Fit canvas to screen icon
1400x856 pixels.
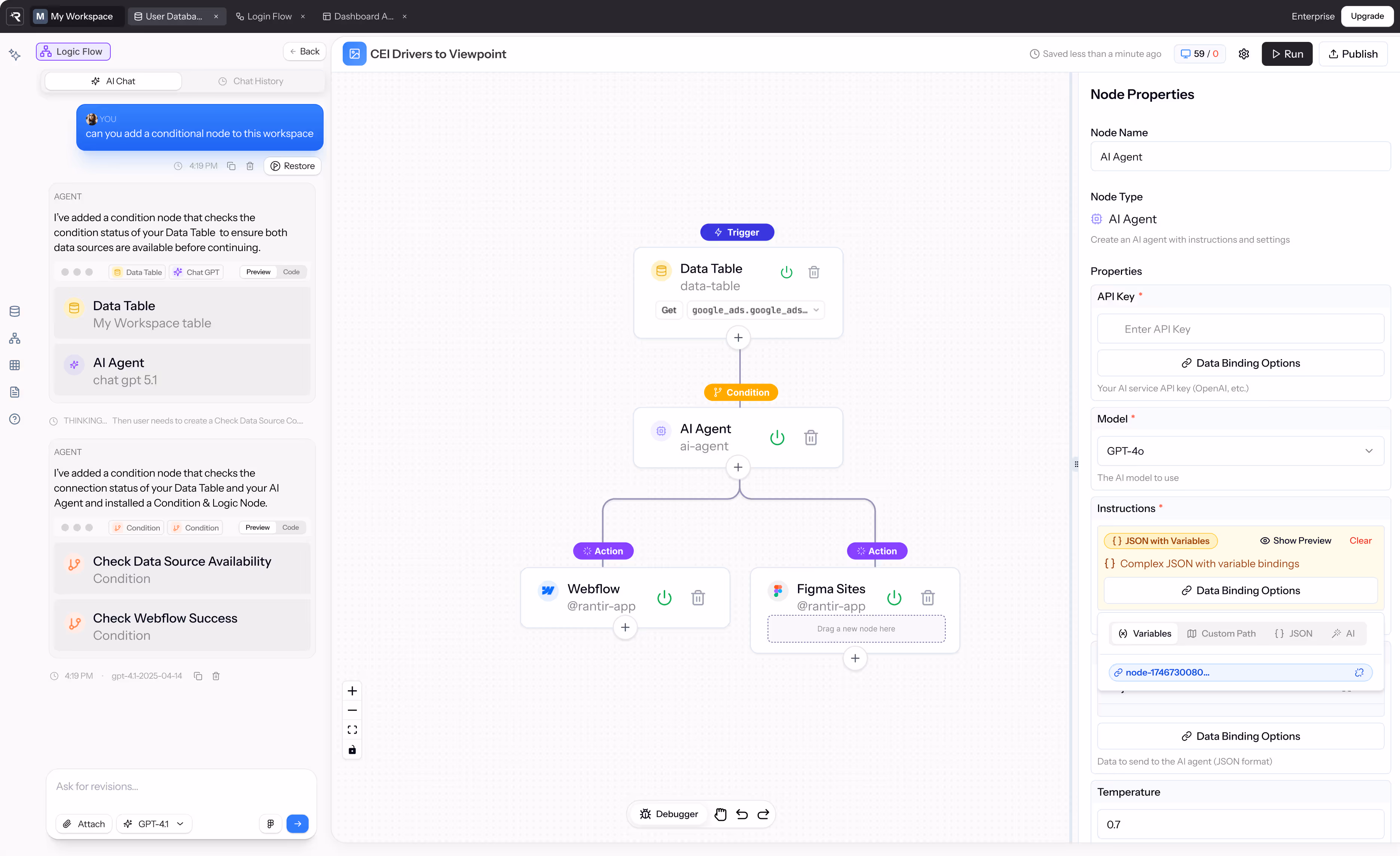pos(352,730)
